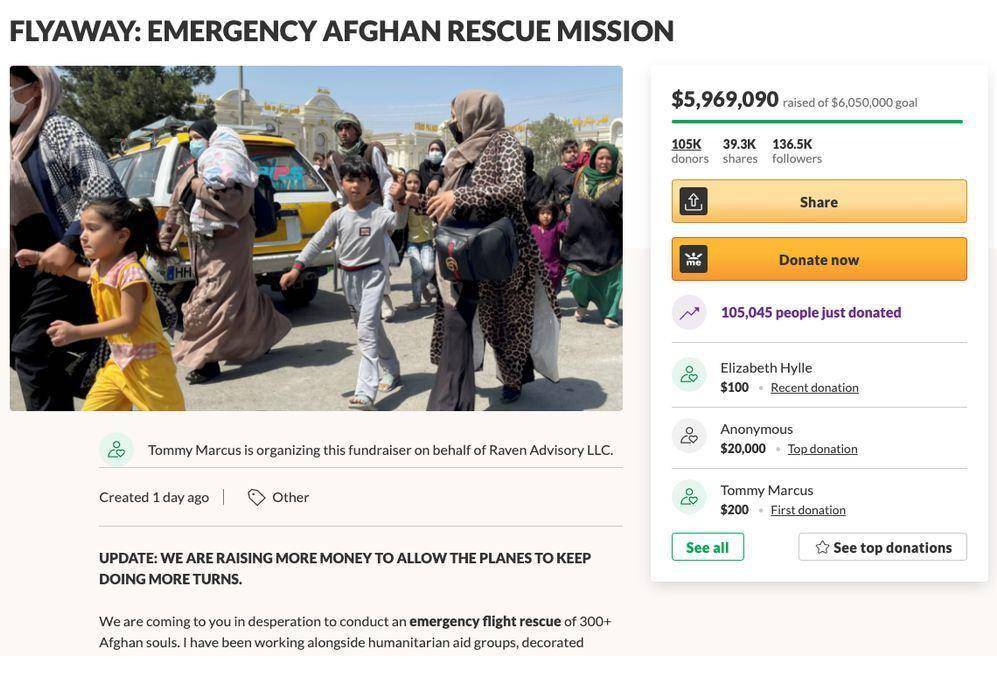Click the star icon in See top donations
This screenshot has height=673, width=997.
click(822, 547)
